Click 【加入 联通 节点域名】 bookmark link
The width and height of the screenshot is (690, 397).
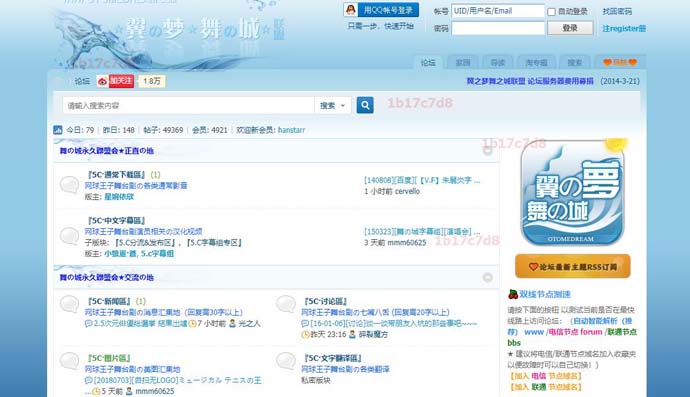click(x=546, y=387)
